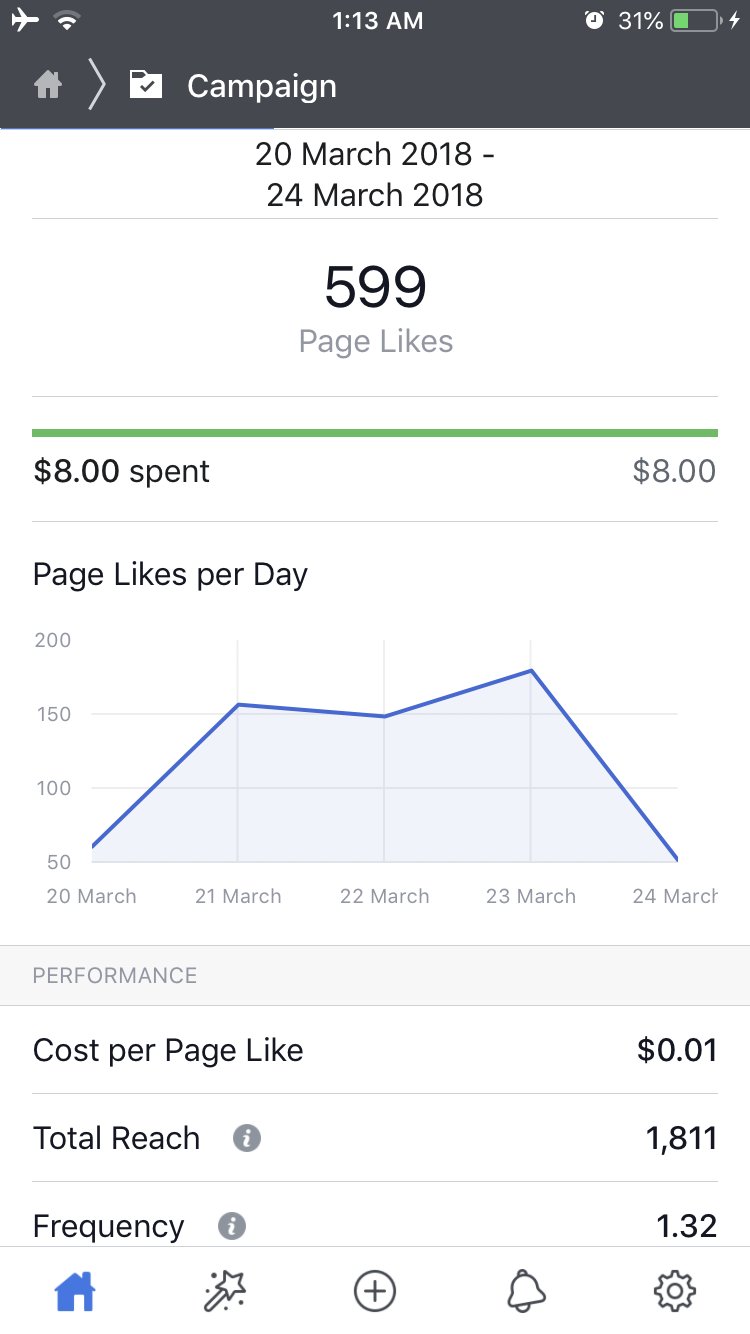Select the Campaign breadcrumb label

click(262, 86)
